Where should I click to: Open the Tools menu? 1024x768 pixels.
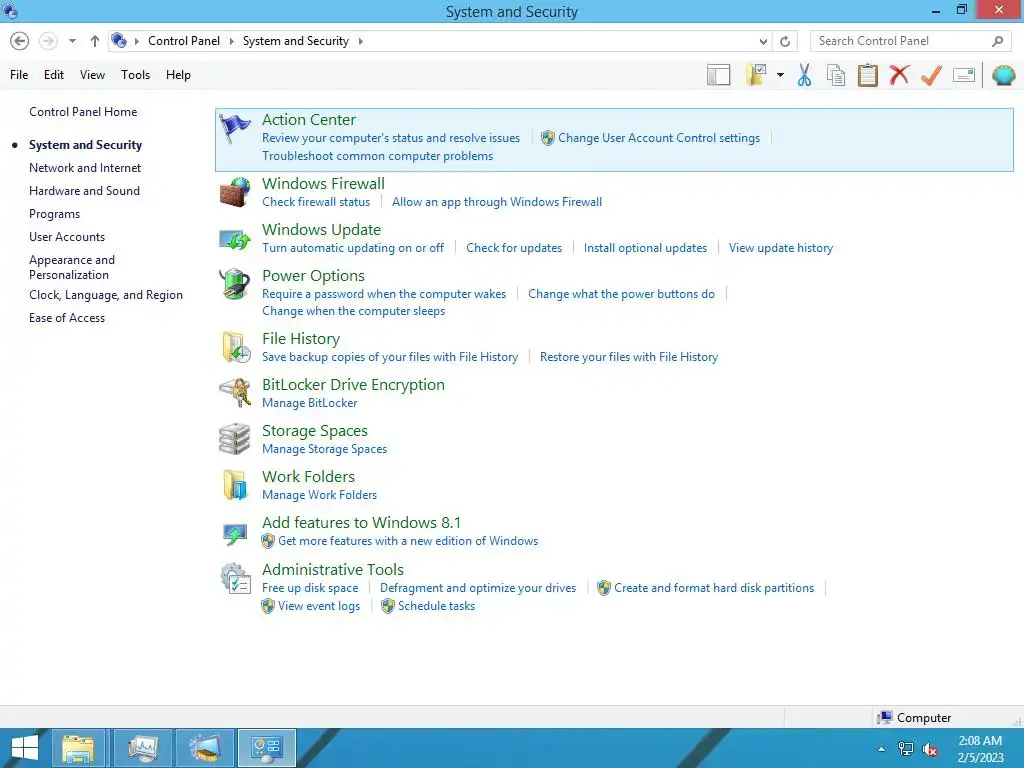(x=135, y=75)
